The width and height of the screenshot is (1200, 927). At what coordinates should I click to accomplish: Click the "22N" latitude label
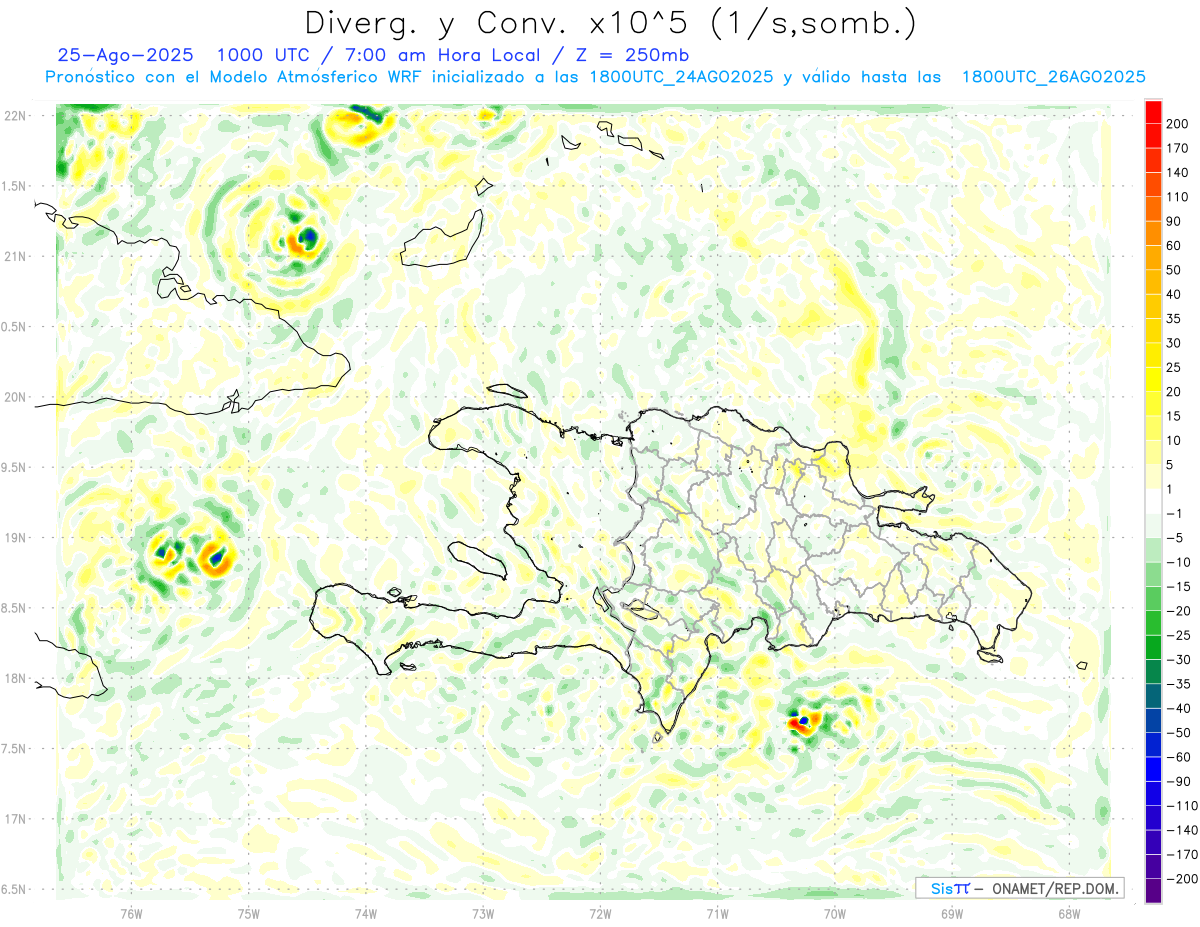coord(15,116)
